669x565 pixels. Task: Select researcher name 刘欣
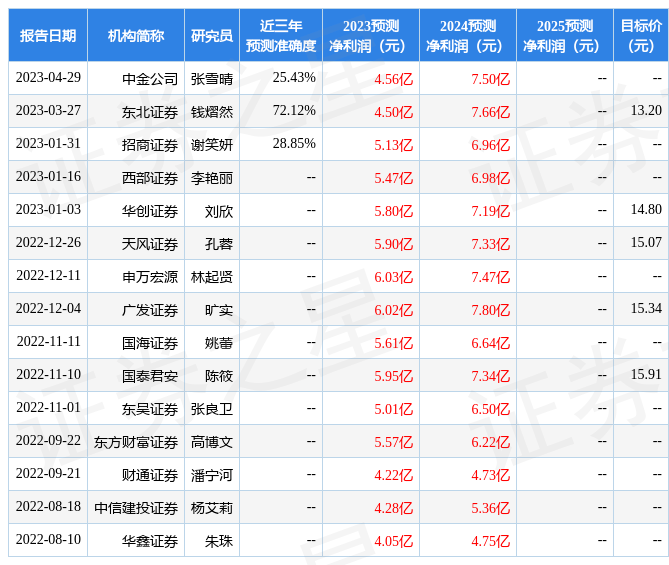pyautogui.click(x=219, y=211)
